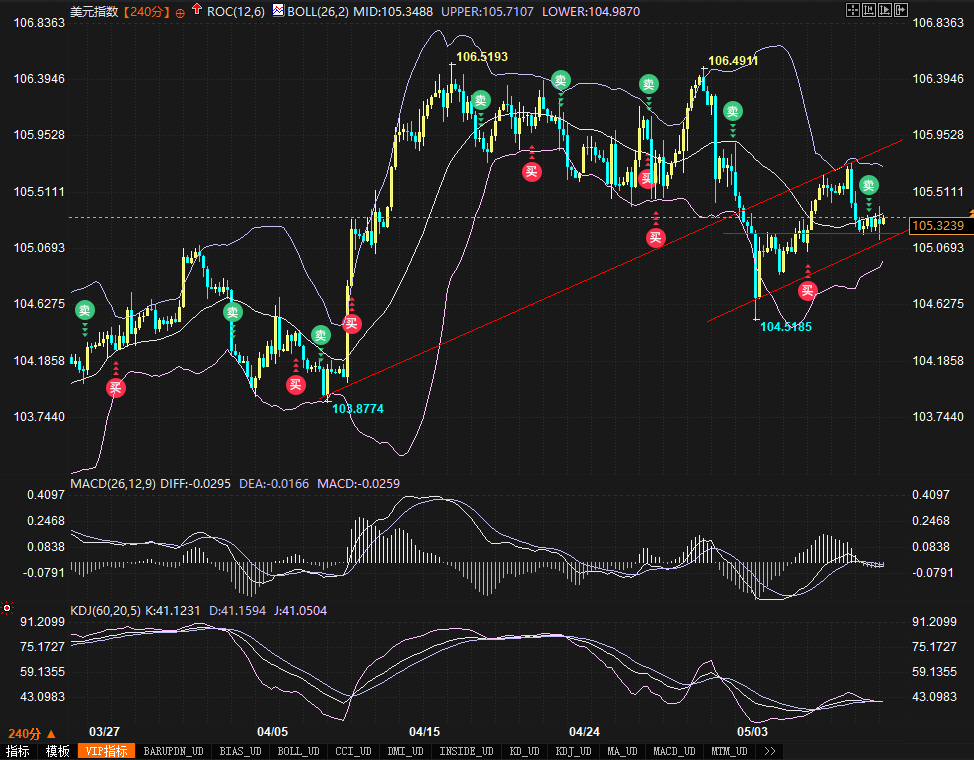This screenshot has height=760, width=974.
Task: Select the VIP指标 tab
Action: coord(106,750)
